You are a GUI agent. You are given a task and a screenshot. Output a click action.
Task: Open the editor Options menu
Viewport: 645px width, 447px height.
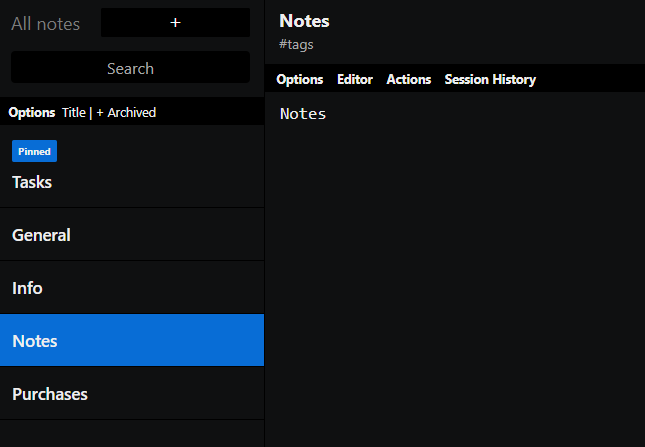300,79
